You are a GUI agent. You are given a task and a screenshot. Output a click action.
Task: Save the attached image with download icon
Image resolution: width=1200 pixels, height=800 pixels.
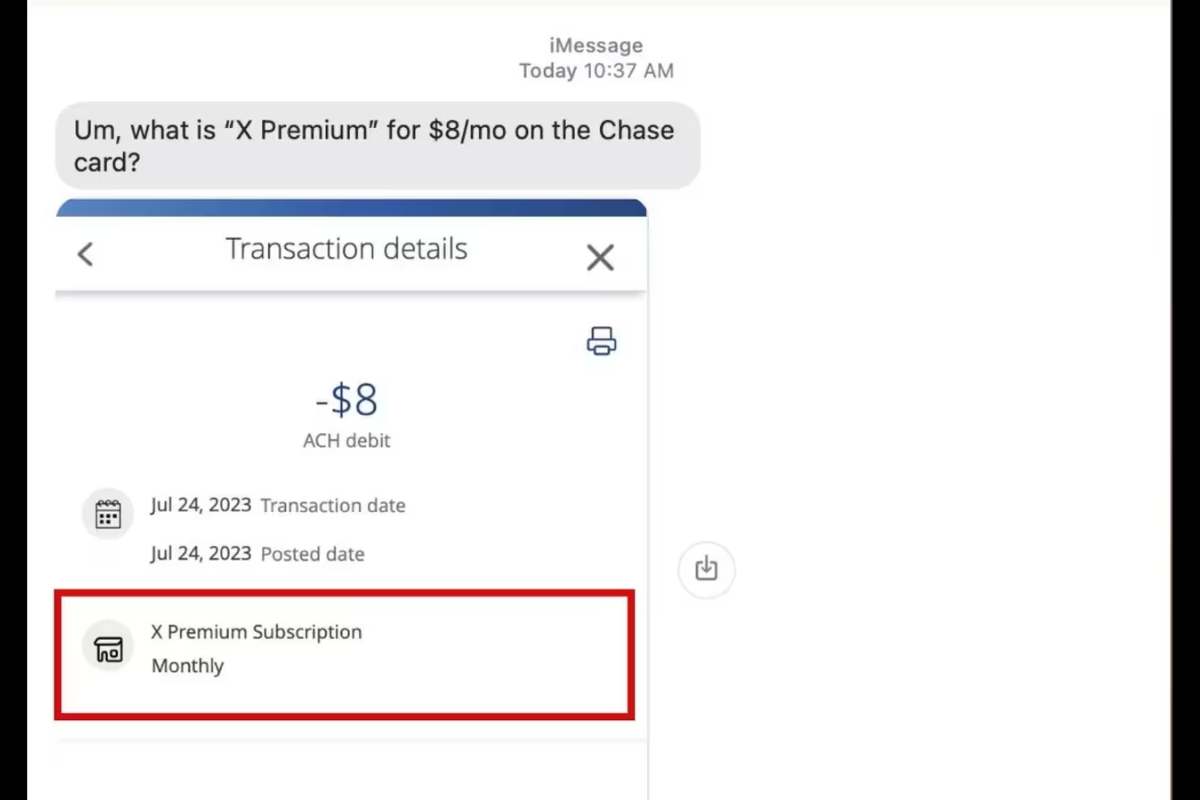(706, 569)
